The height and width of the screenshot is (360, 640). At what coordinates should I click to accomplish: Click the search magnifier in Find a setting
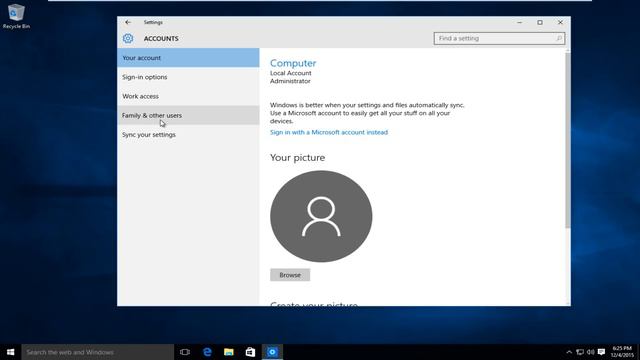pyautogui.click(x=559, y=38)
